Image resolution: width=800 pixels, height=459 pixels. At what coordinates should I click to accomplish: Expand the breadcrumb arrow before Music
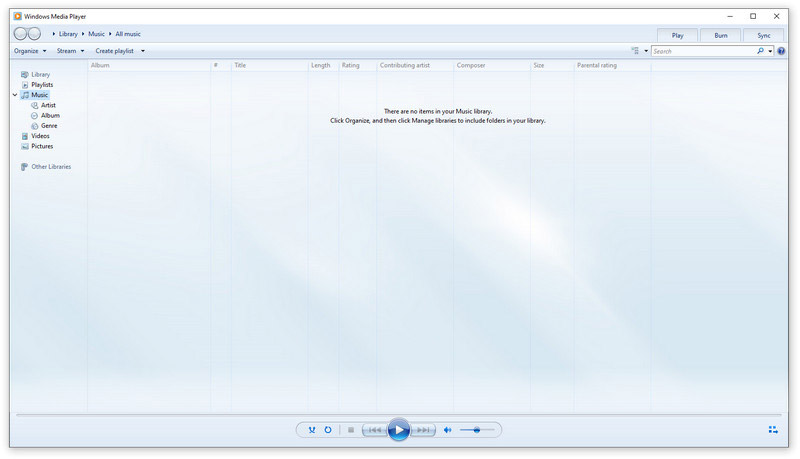pos(83,34)
